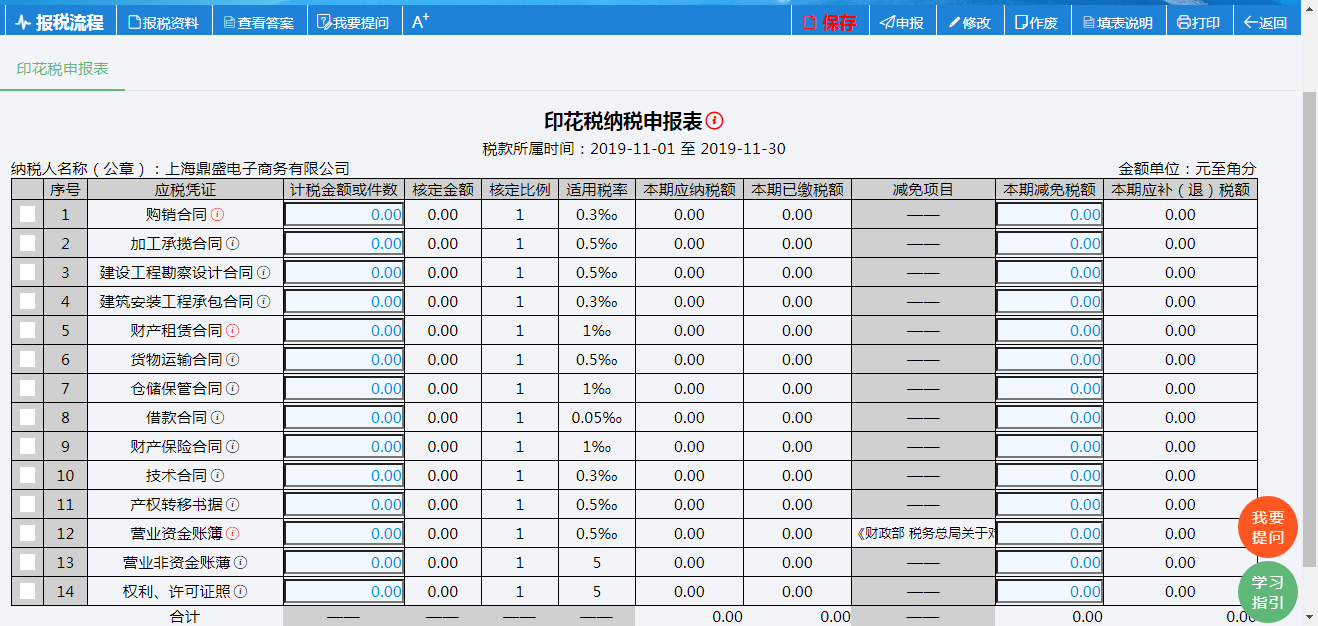The image size is (1318, 626).
Task: Check the box for row 7 仓储保管合同
Action: point(27,388)
